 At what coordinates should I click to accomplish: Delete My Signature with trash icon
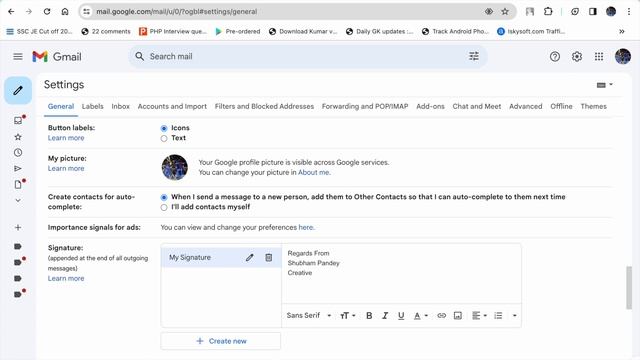point(269,258)
